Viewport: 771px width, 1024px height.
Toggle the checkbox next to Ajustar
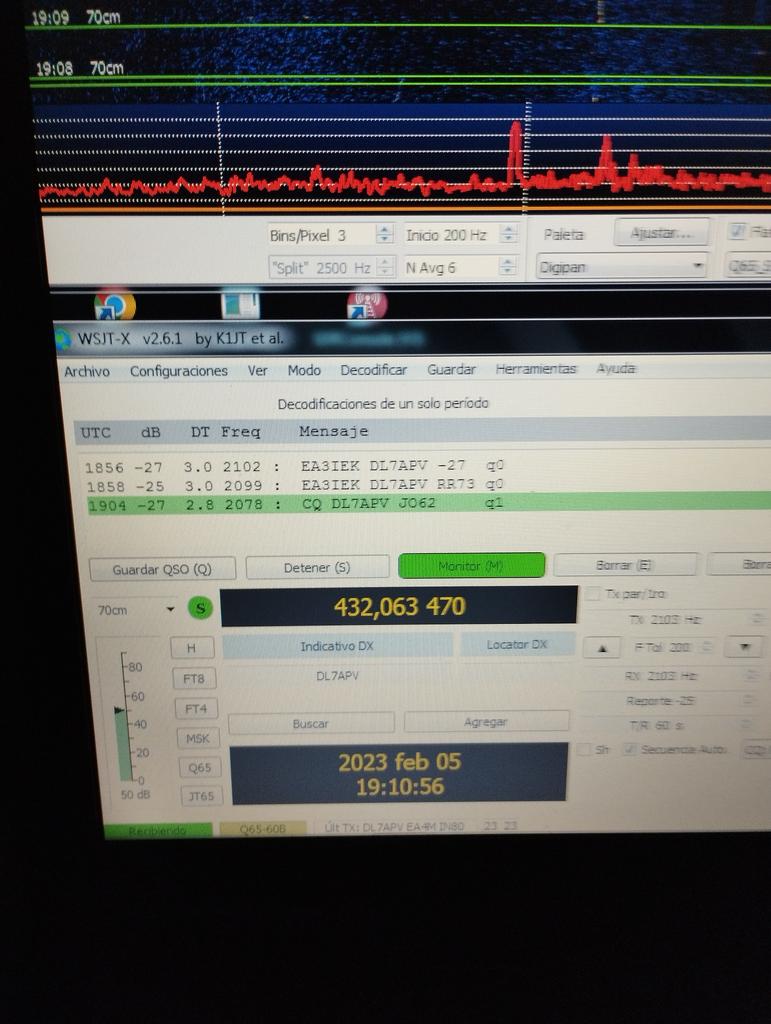point(737,231)
